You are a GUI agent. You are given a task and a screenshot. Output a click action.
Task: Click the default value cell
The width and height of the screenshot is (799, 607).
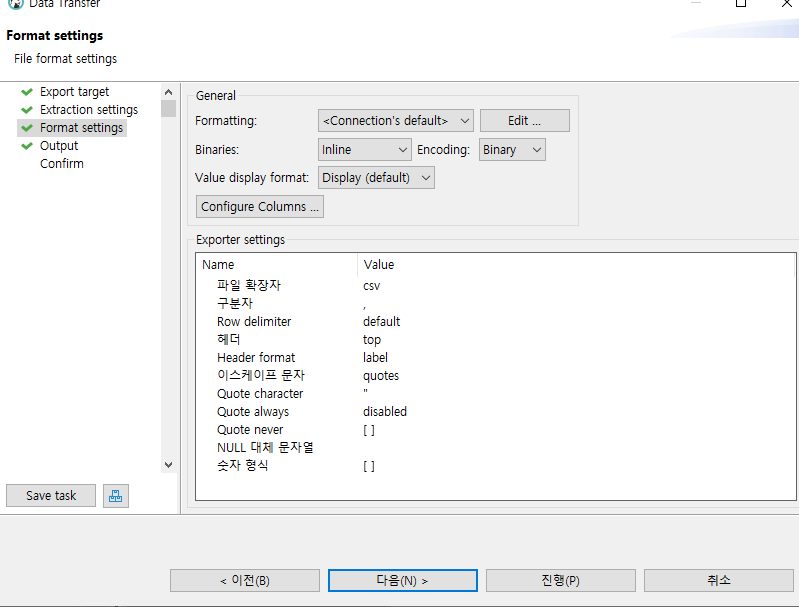(382, 322)
